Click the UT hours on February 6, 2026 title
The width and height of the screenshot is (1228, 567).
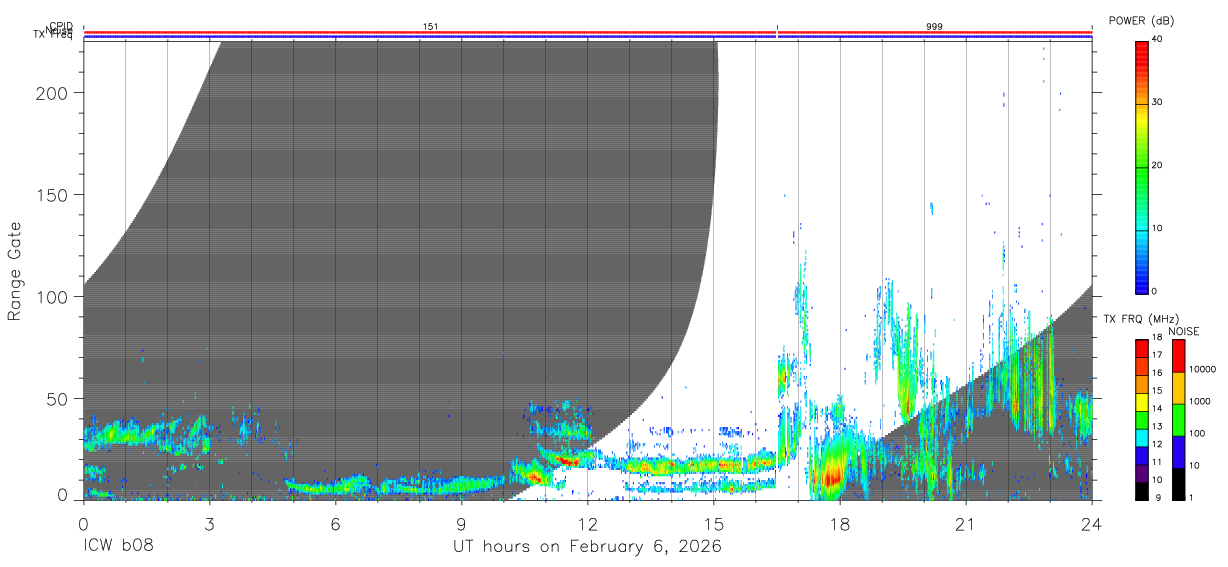(x=588, y=547)
